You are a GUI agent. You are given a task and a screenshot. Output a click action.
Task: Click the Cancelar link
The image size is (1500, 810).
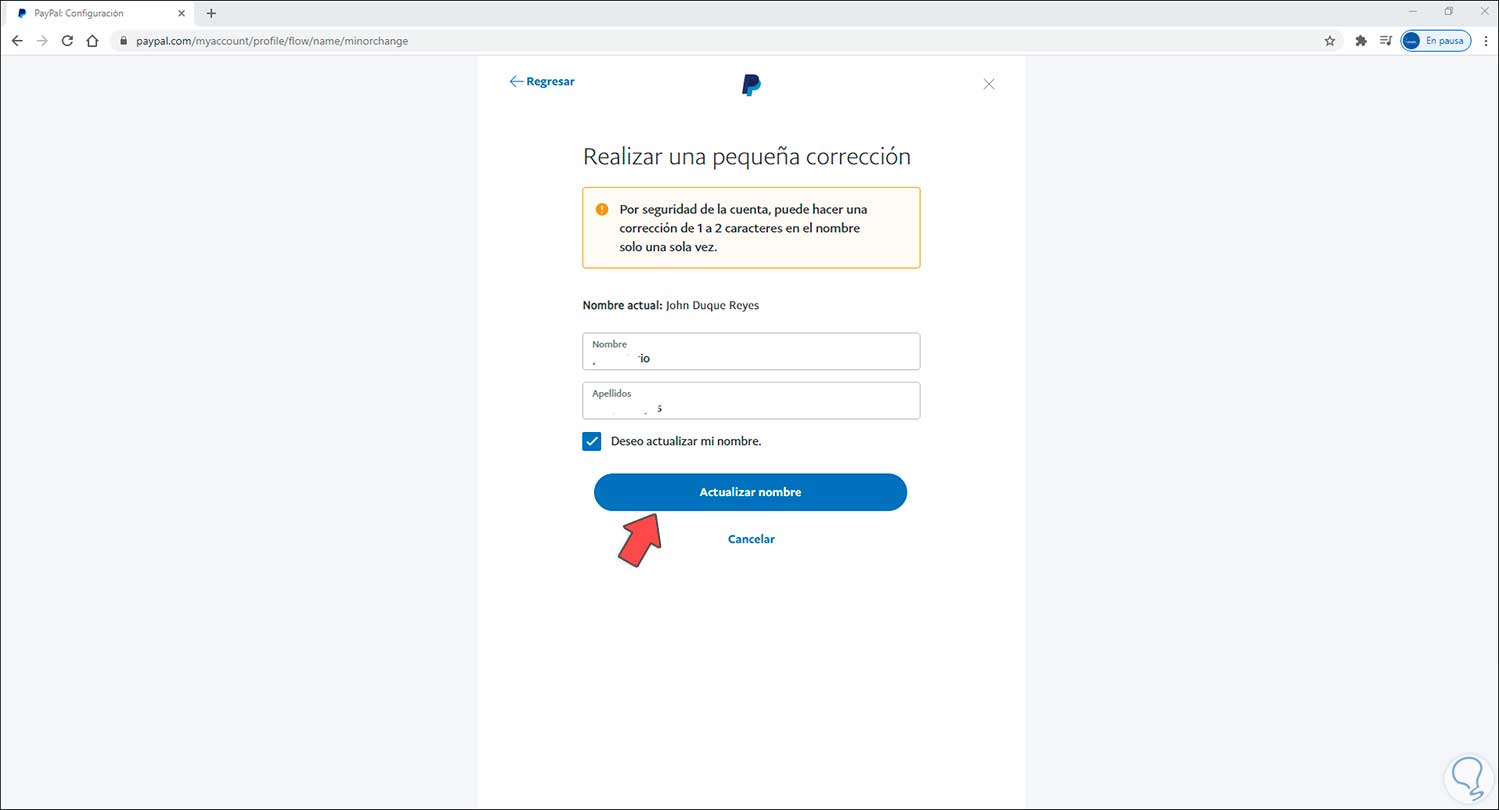tap(751, 539)
